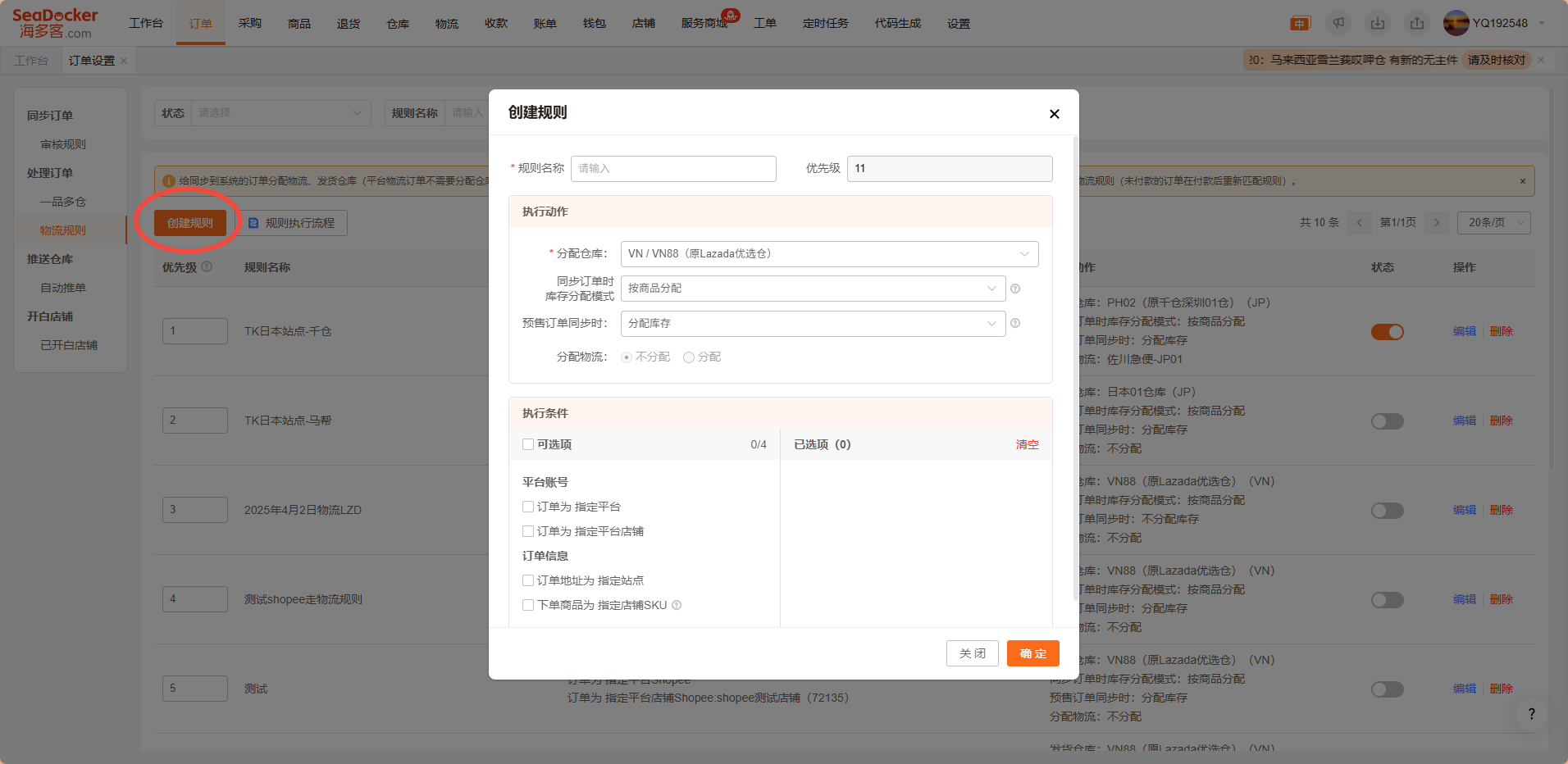The image size is (1568, 764).
Task: Click the floating question mark help button
Action: (x=1531, y=714)
